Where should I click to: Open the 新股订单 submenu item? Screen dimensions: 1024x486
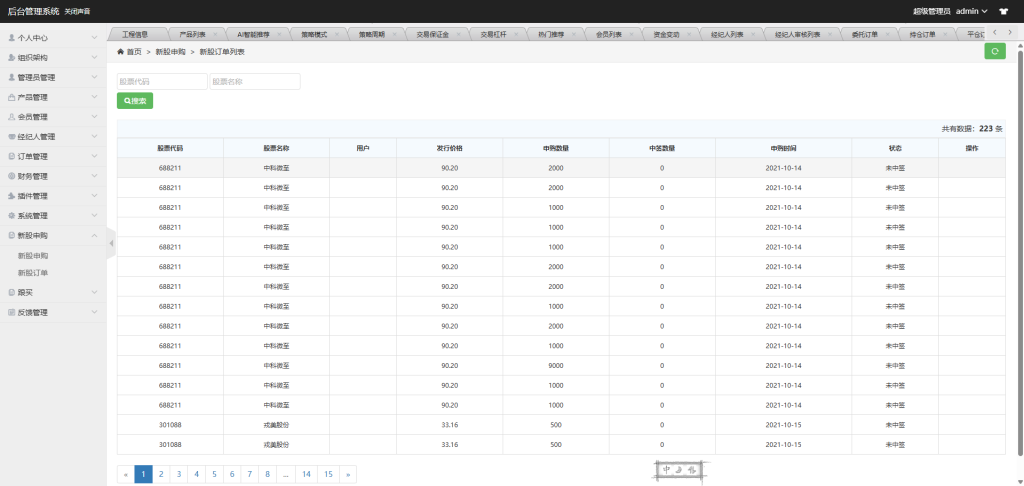(x=33, y=272)
